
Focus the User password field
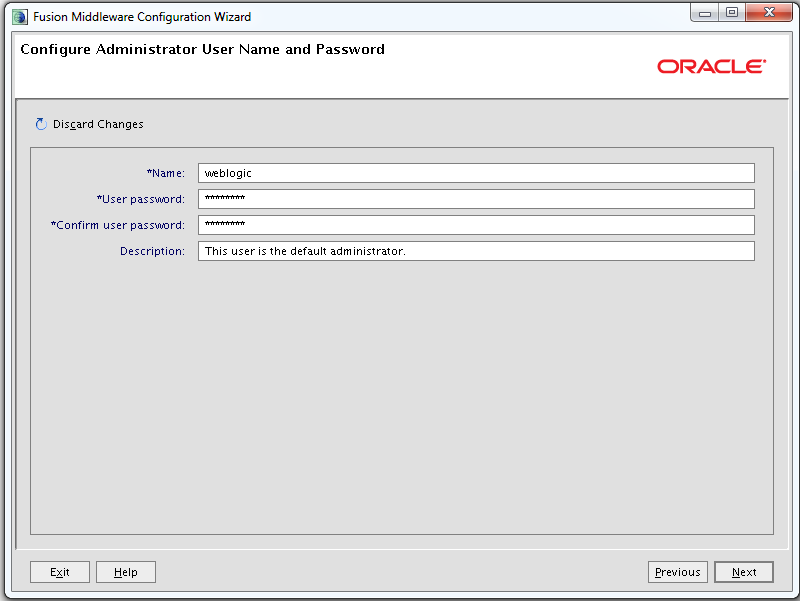click(x=476, y=199)
